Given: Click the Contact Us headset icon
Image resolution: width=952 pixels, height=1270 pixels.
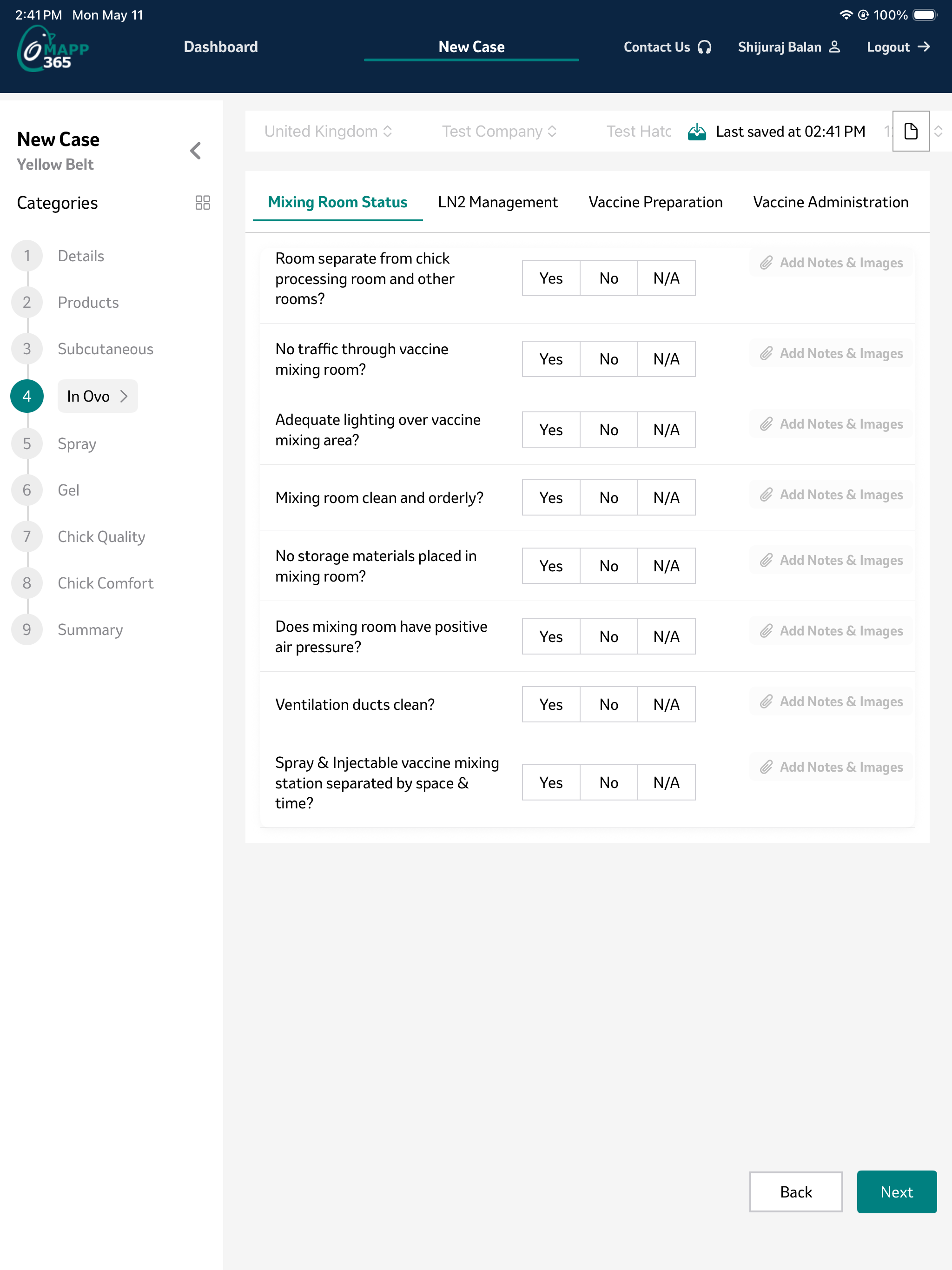Looking at the screenshot, I should click(705, 47).
